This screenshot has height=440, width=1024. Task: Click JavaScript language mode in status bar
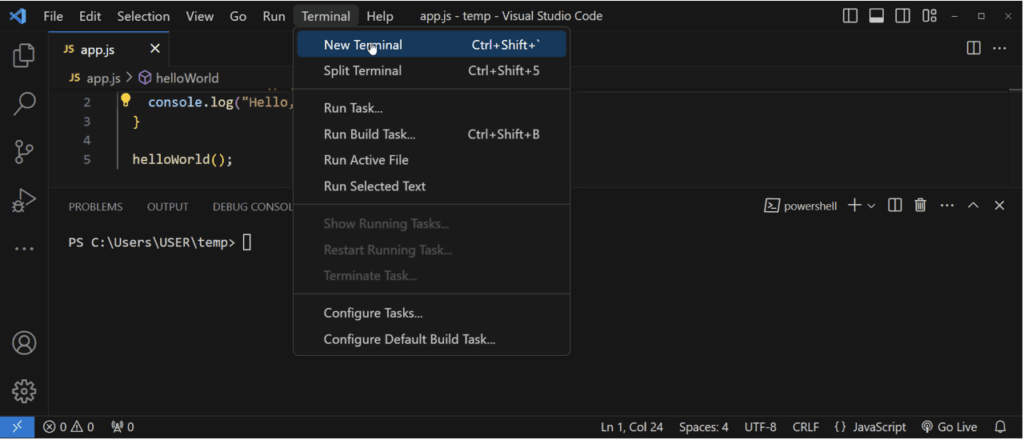870,427
